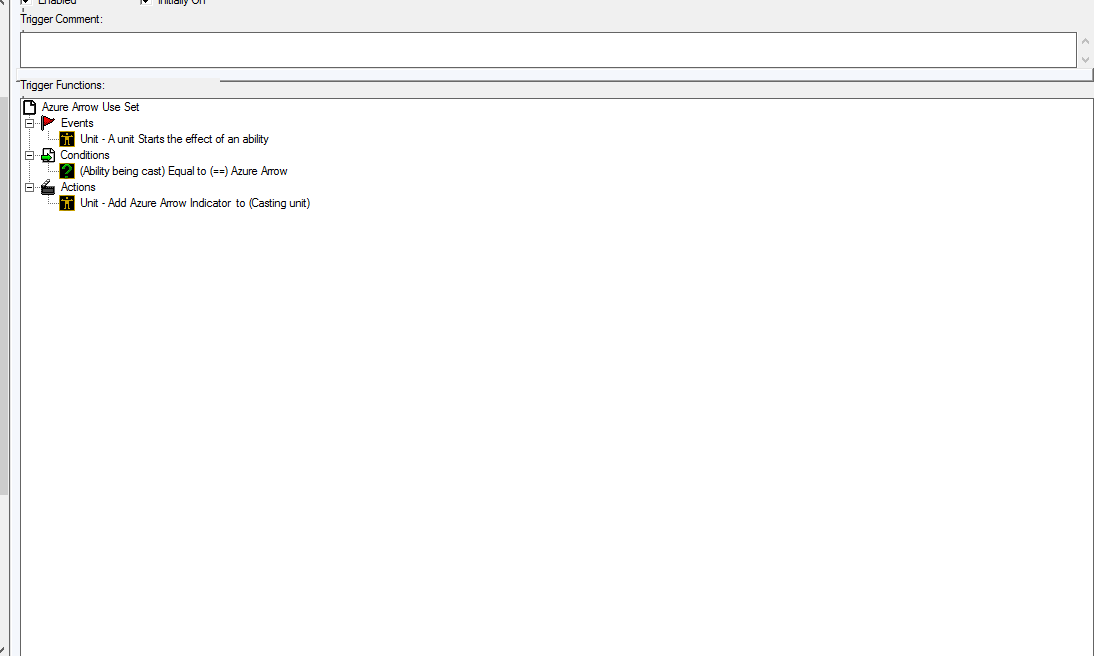Image resolution: width=1094 pixels, height=656 pixels.
Task: Click the comment box scroll up arrow
Action: coord(1085,41)
